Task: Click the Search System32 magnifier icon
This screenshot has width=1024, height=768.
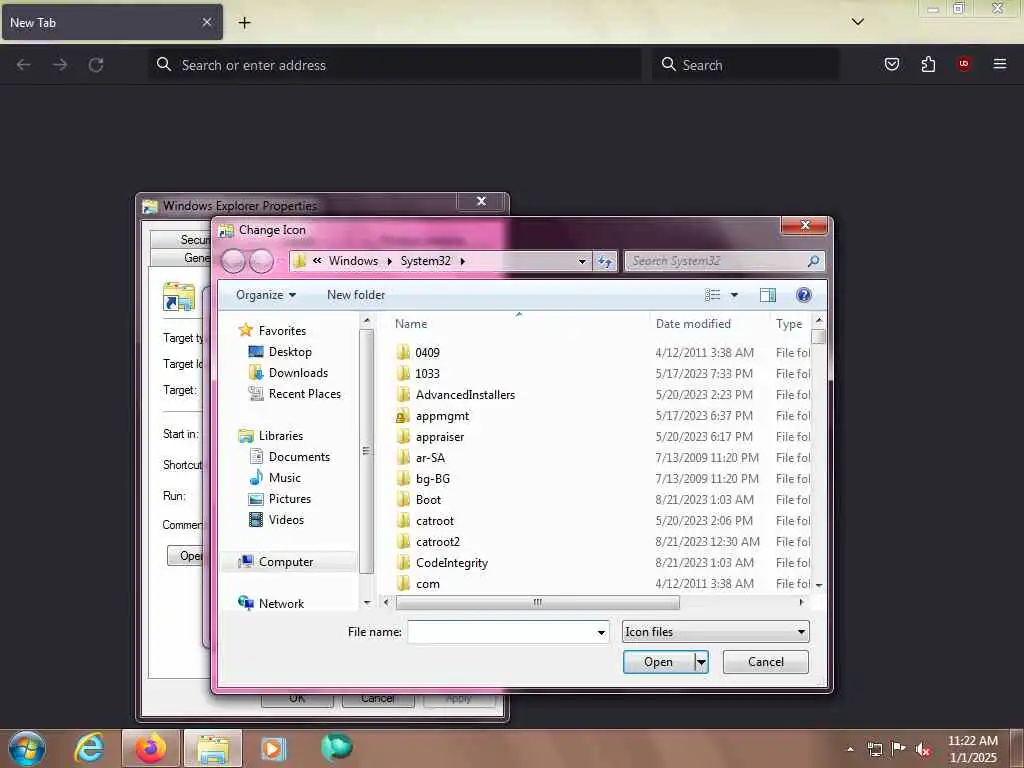Action: 813,261
